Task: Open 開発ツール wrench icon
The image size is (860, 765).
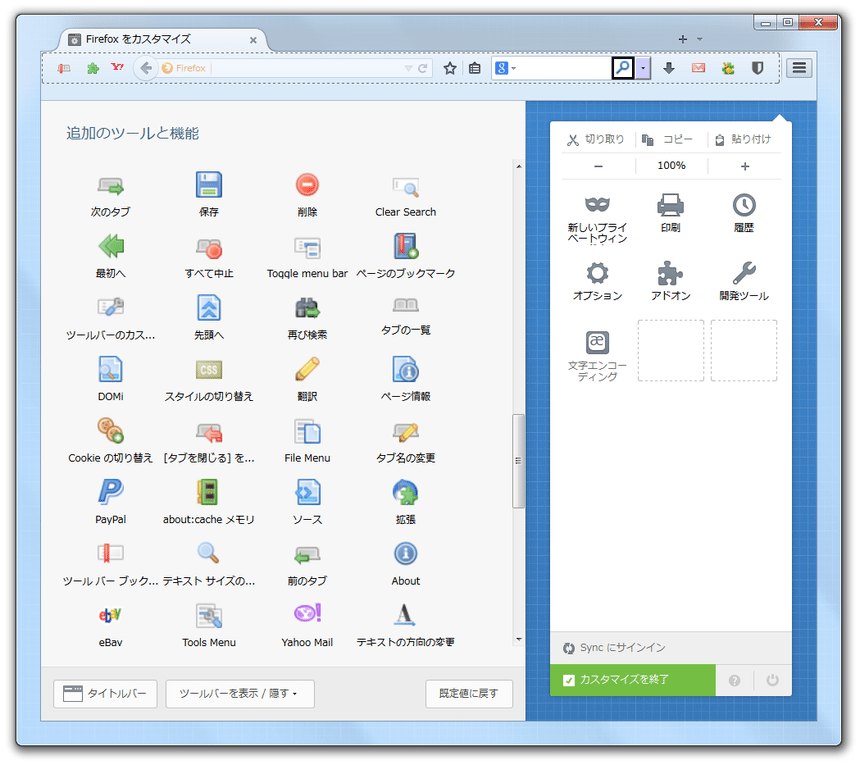Action: [744, 273]
